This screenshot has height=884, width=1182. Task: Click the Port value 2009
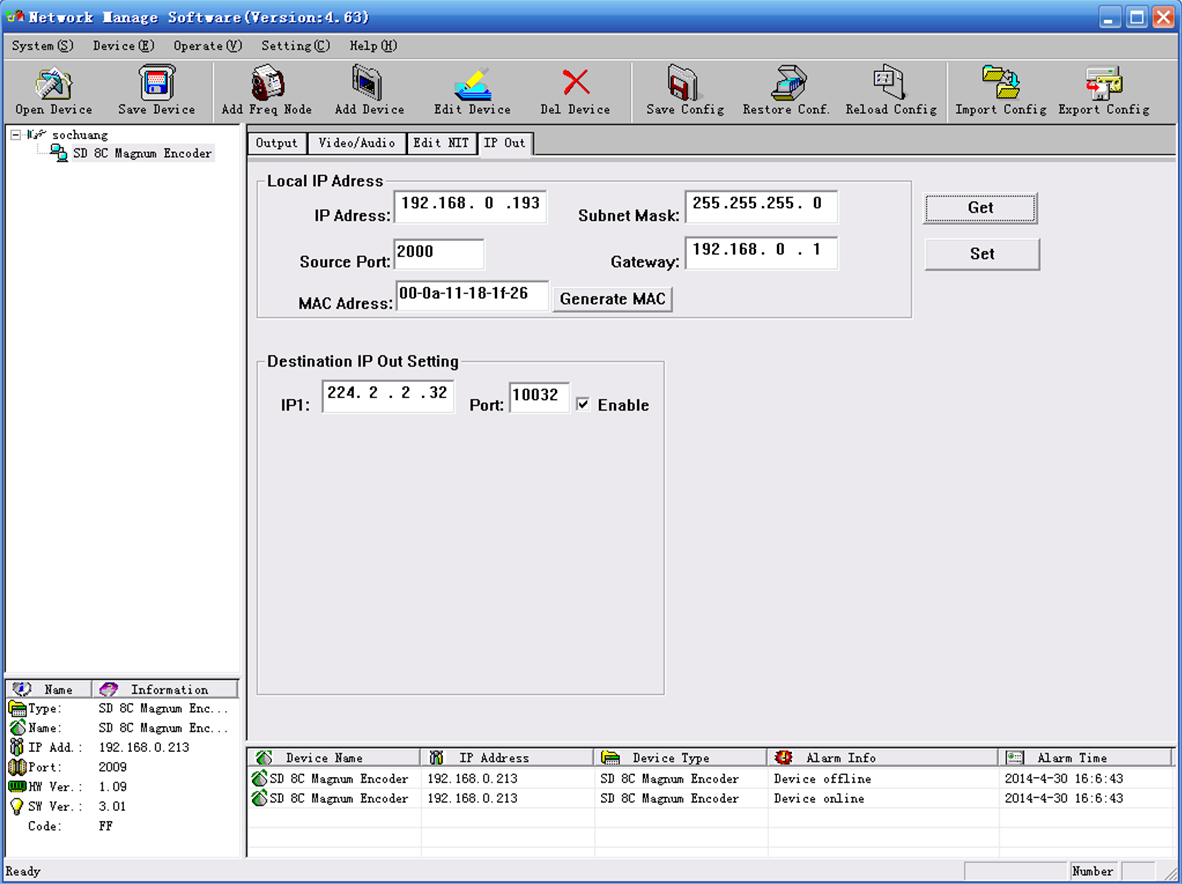tap(113, 767)
